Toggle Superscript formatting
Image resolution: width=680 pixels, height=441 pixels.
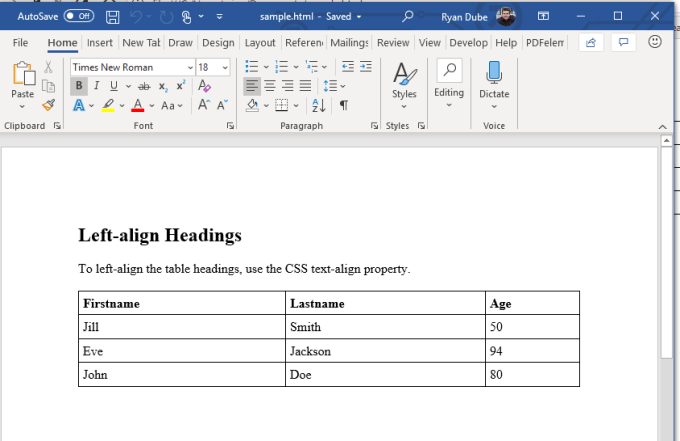pos(181,85)
